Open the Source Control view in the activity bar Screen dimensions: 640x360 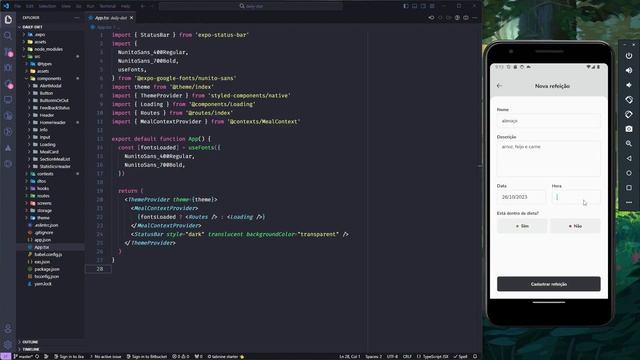(x=8, y=52)
